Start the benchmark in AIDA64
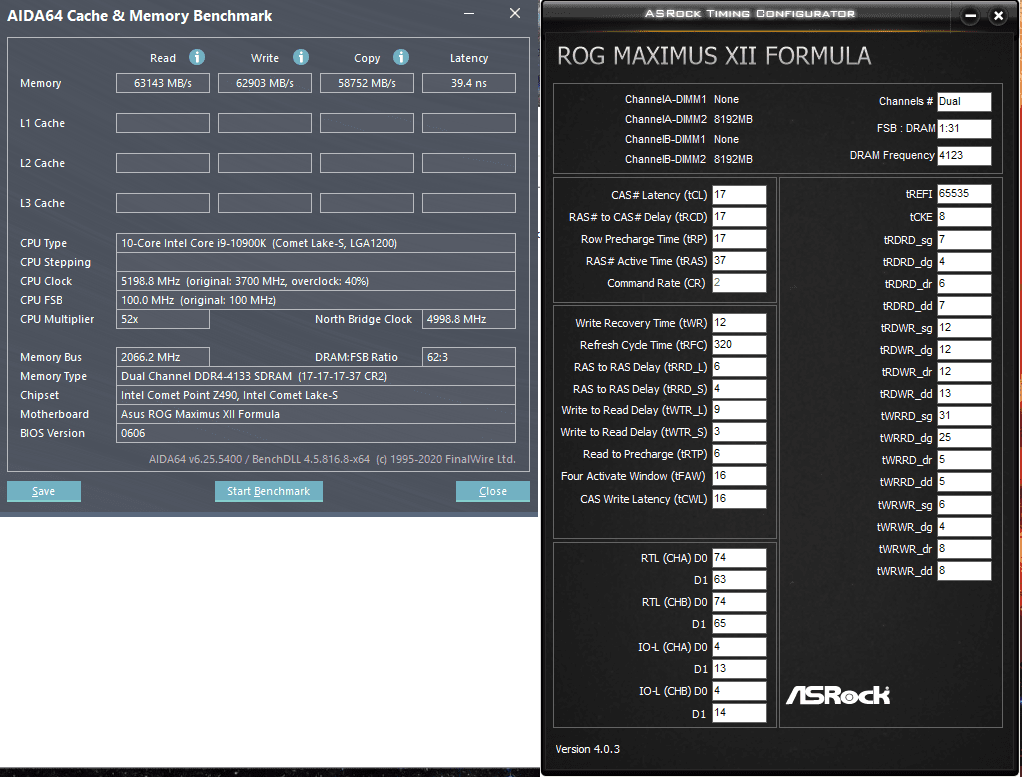Viewport: 1022px width, 777px height. (x=269, y=491)
